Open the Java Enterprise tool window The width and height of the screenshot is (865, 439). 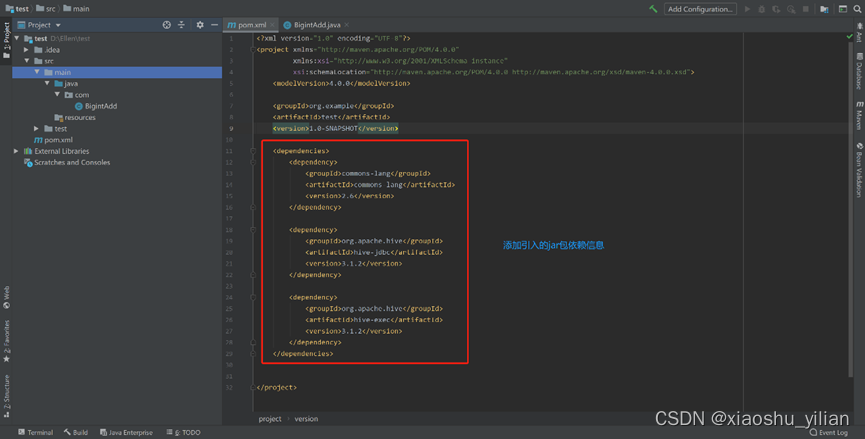126,432
